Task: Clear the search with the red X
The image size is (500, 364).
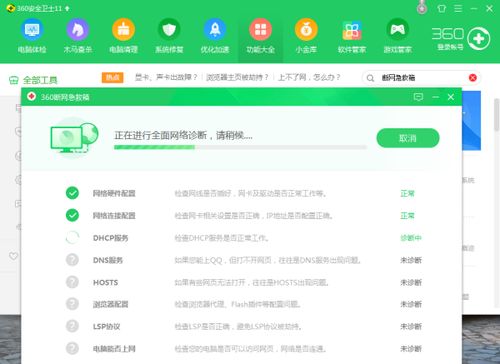Action: (473, 78)
